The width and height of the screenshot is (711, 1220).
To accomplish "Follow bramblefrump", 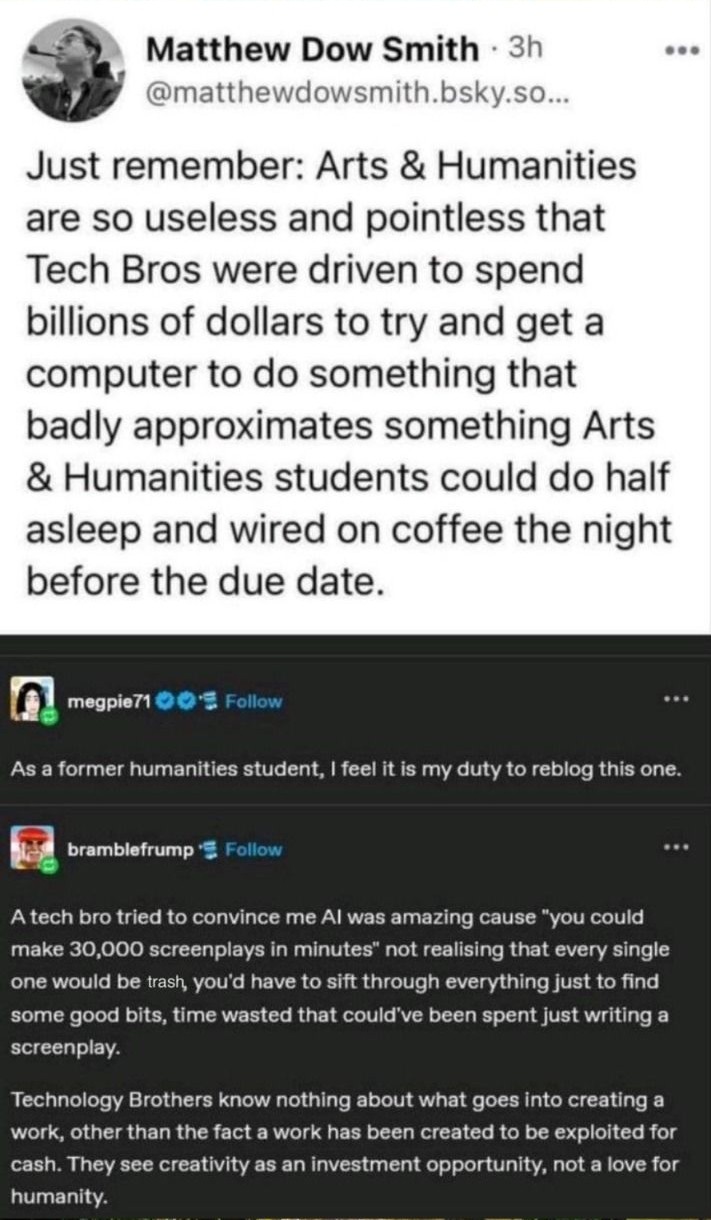I will click(x=254, y=850).
